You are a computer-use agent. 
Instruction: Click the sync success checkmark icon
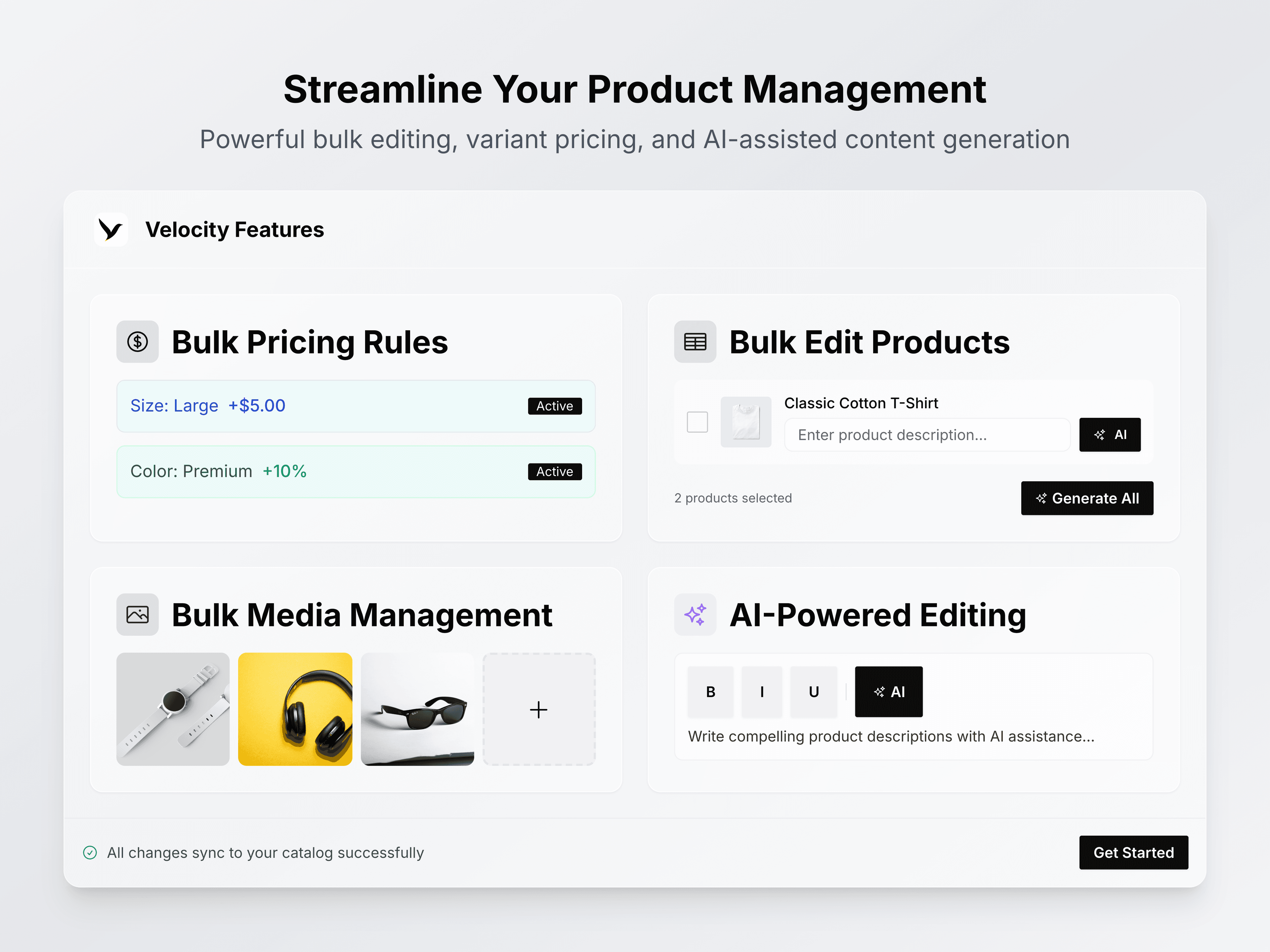pyautogui.click(x=90, y=853)
